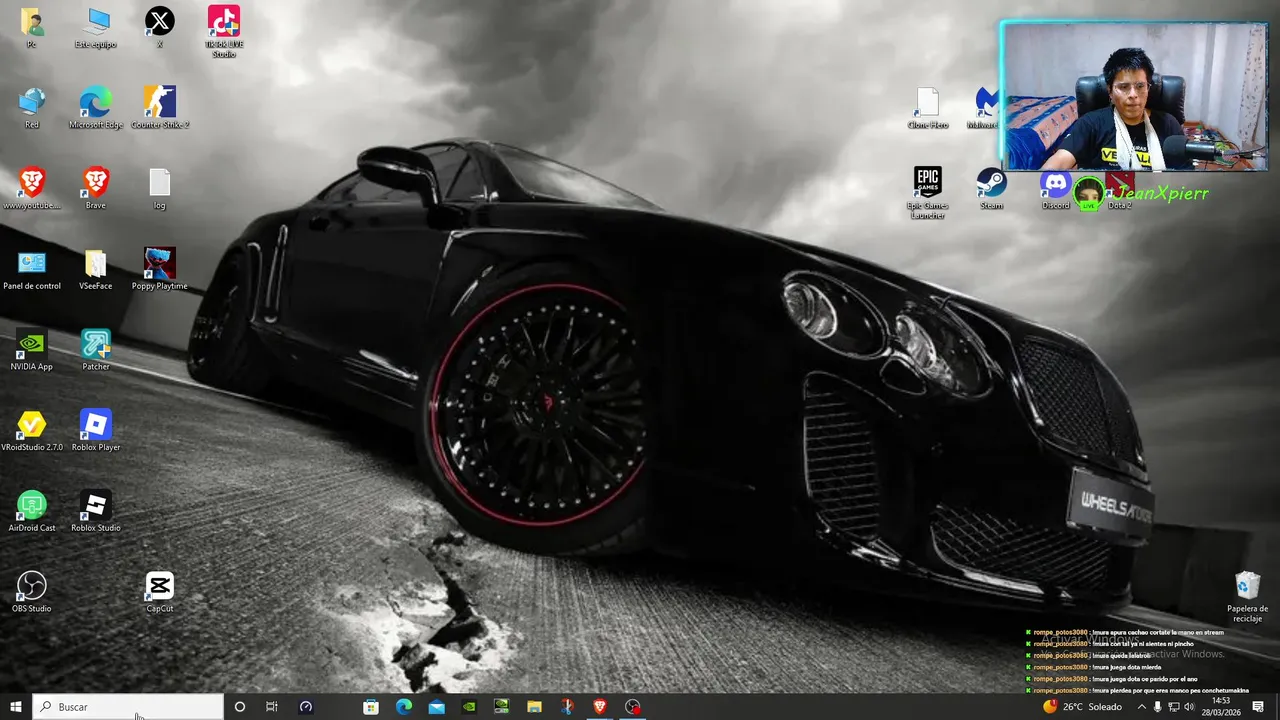1280x720 pixels.
Task: Open the X app shortcut
Action: [160, 28]
